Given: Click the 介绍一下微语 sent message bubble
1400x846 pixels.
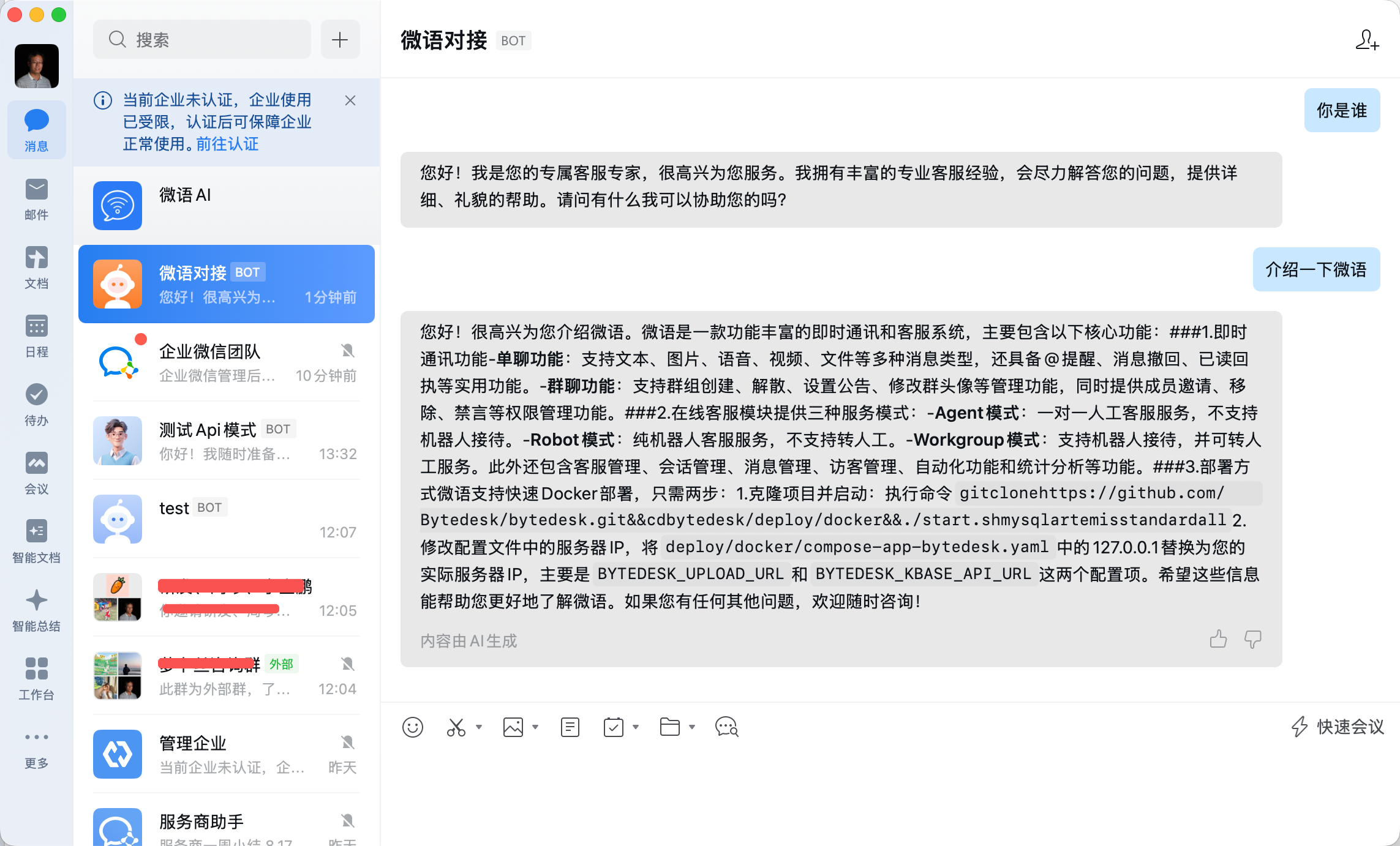Looking at the screenshot, I should [x=1316, y=269].
